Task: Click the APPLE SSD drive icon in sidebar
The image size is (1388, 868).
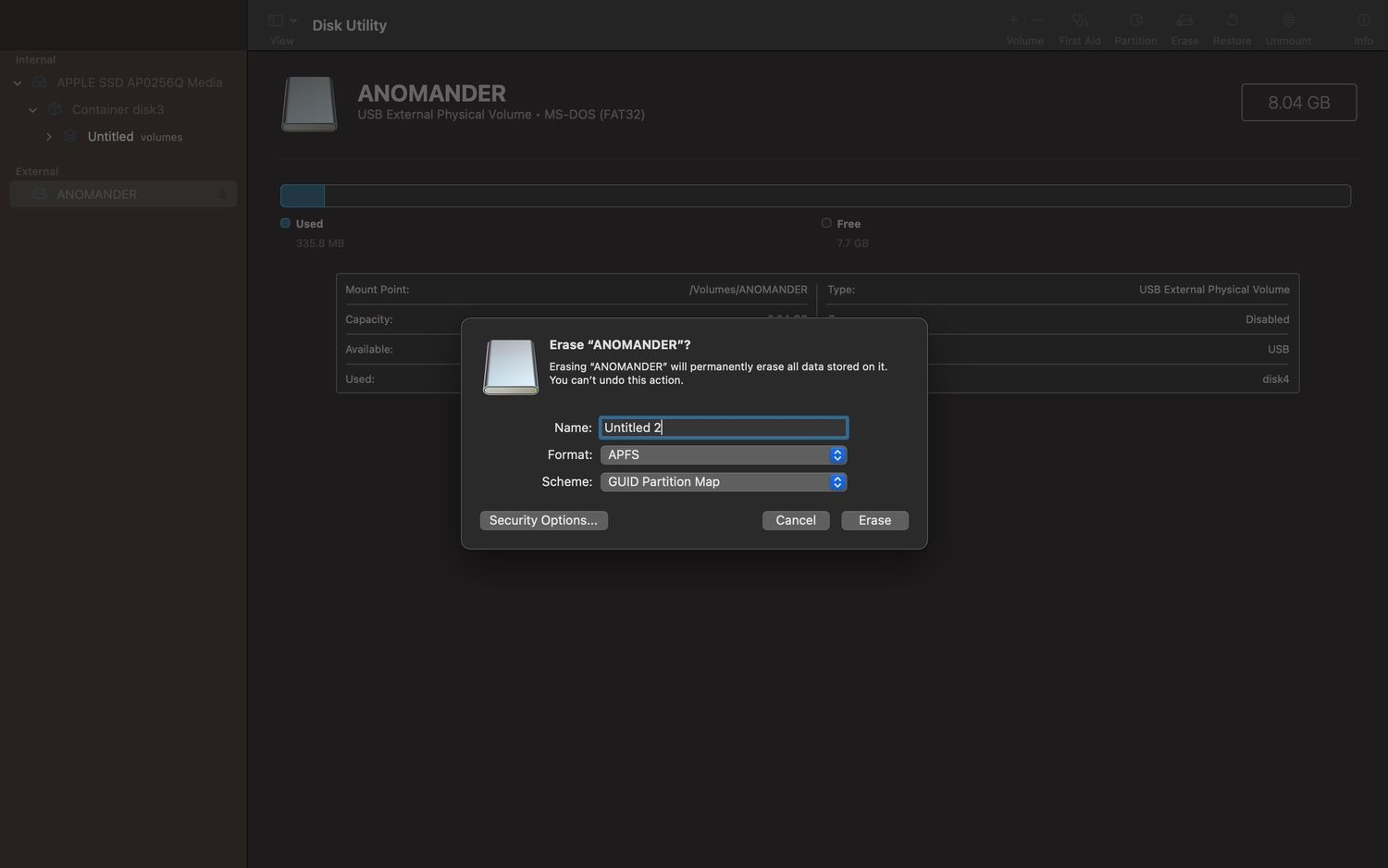Action: (39, 82)
